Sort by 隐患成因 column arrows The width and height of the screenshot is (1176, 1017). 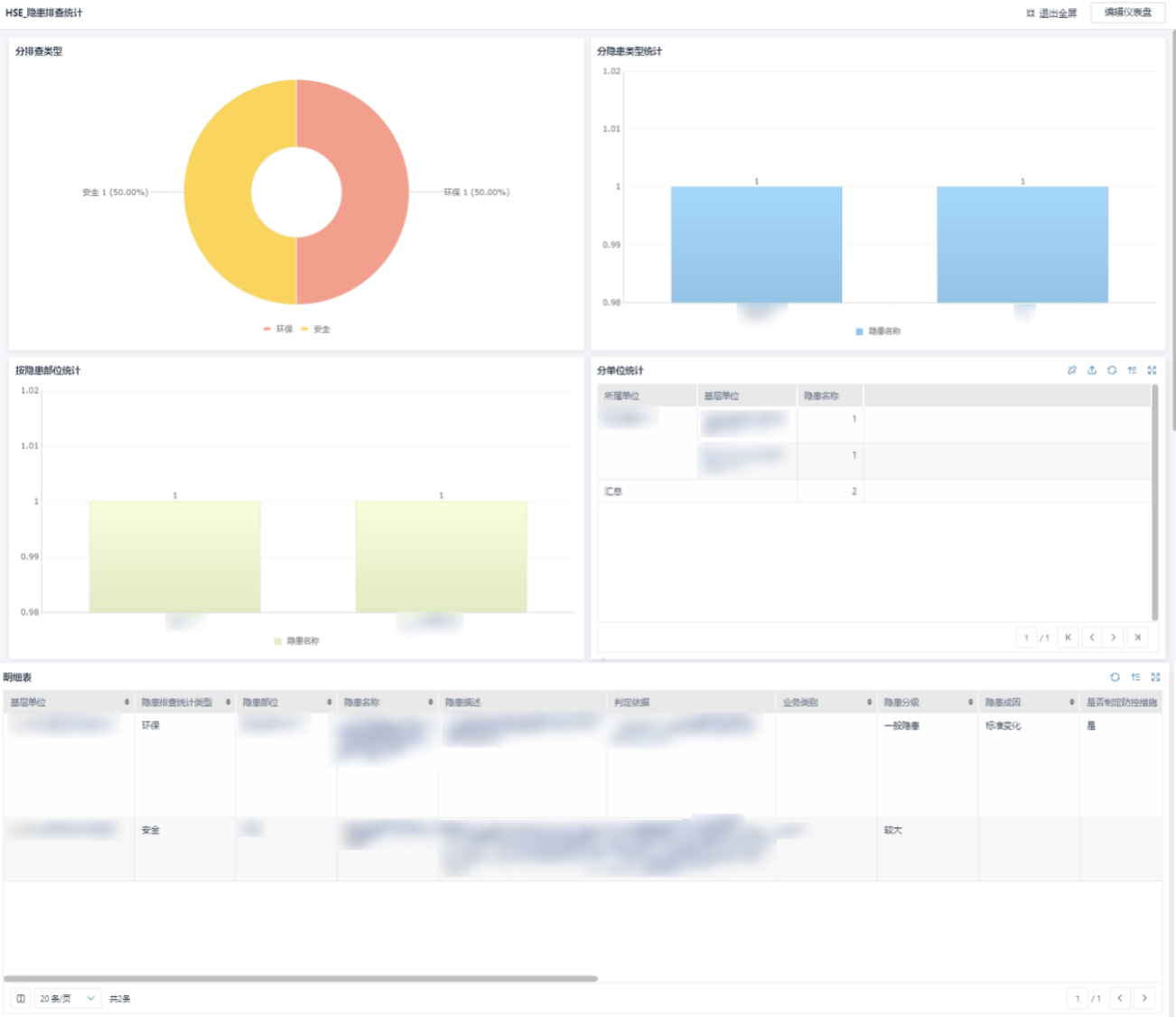[1071, 703]
